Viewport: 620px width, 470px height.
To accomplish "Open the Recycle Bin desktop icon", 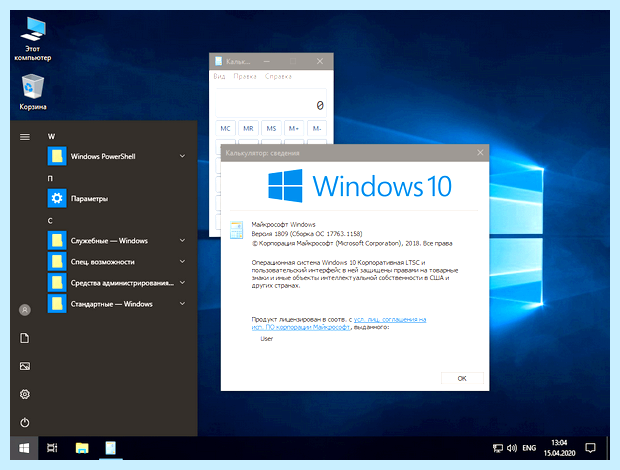I will point(33,92).
